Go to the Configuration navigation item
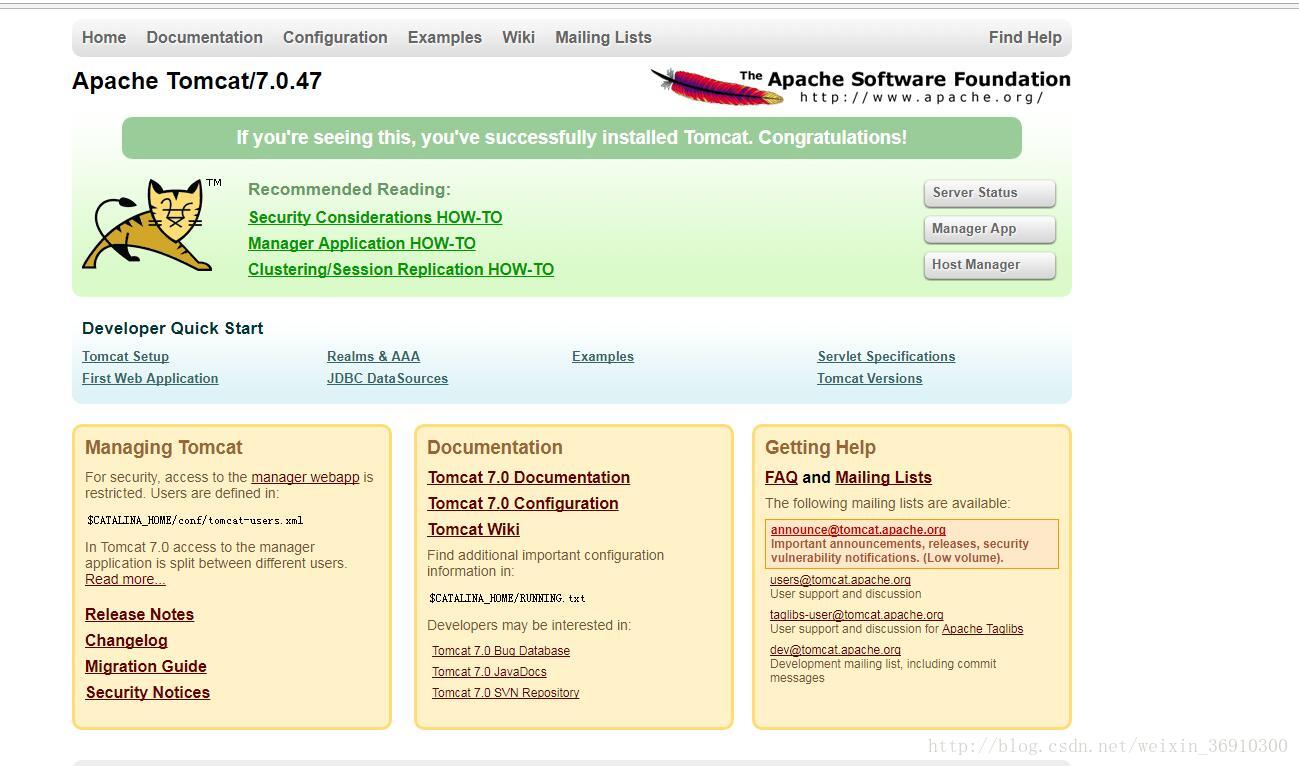This screenshot has width=1299, height=766. [335, 37]
